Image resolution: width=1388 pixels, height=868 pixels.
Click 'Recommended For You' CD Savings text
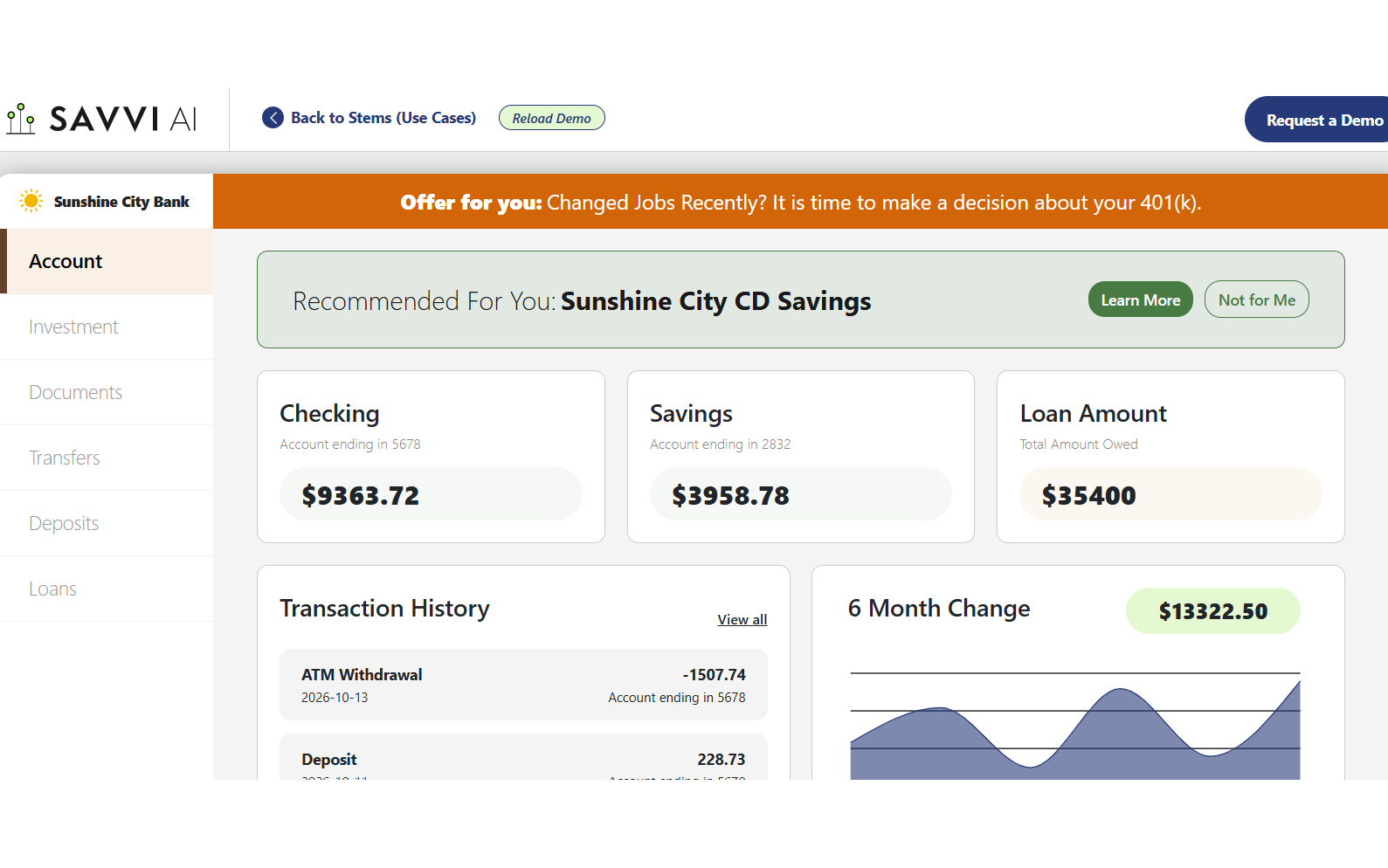coord(582,300)
